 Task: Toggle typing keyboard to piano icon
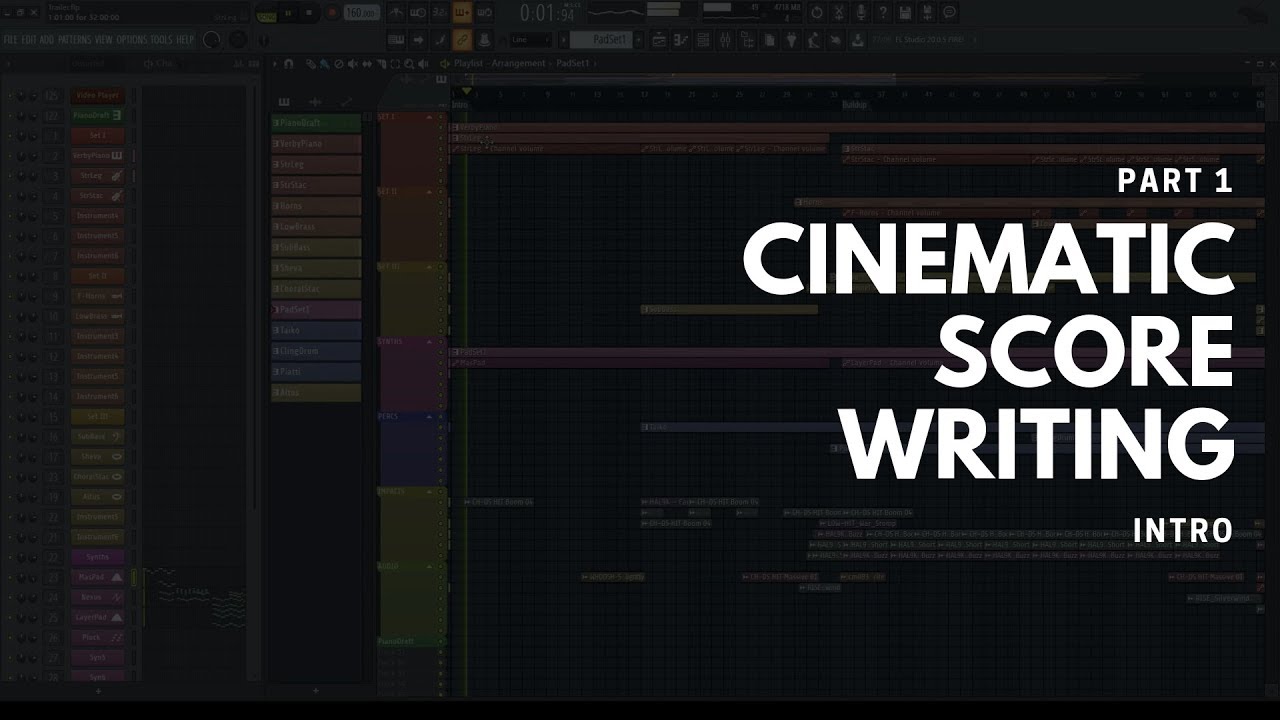coord(396,40)
